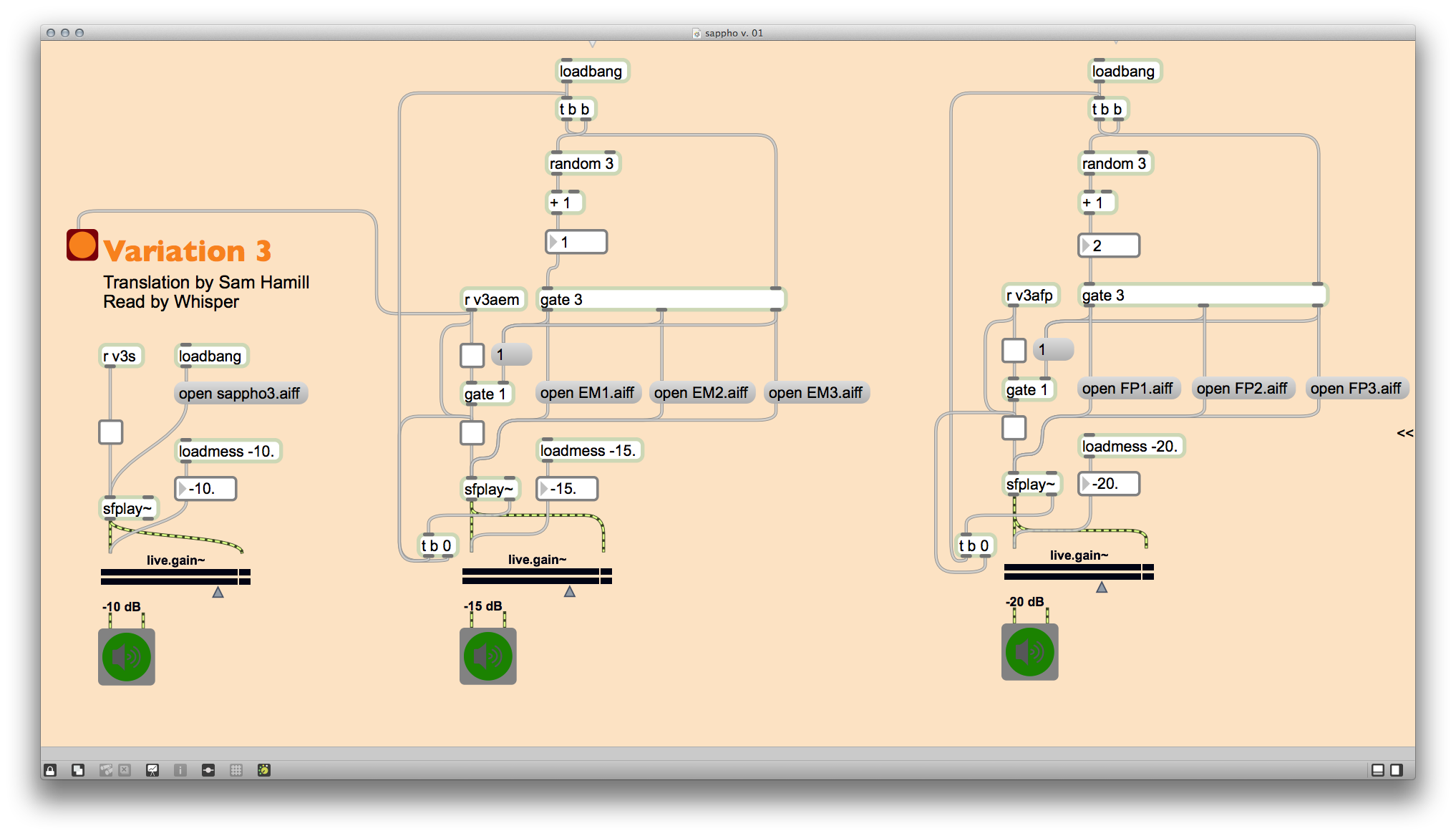Click the '<<' comment at right edge

tap(1404, 433)
